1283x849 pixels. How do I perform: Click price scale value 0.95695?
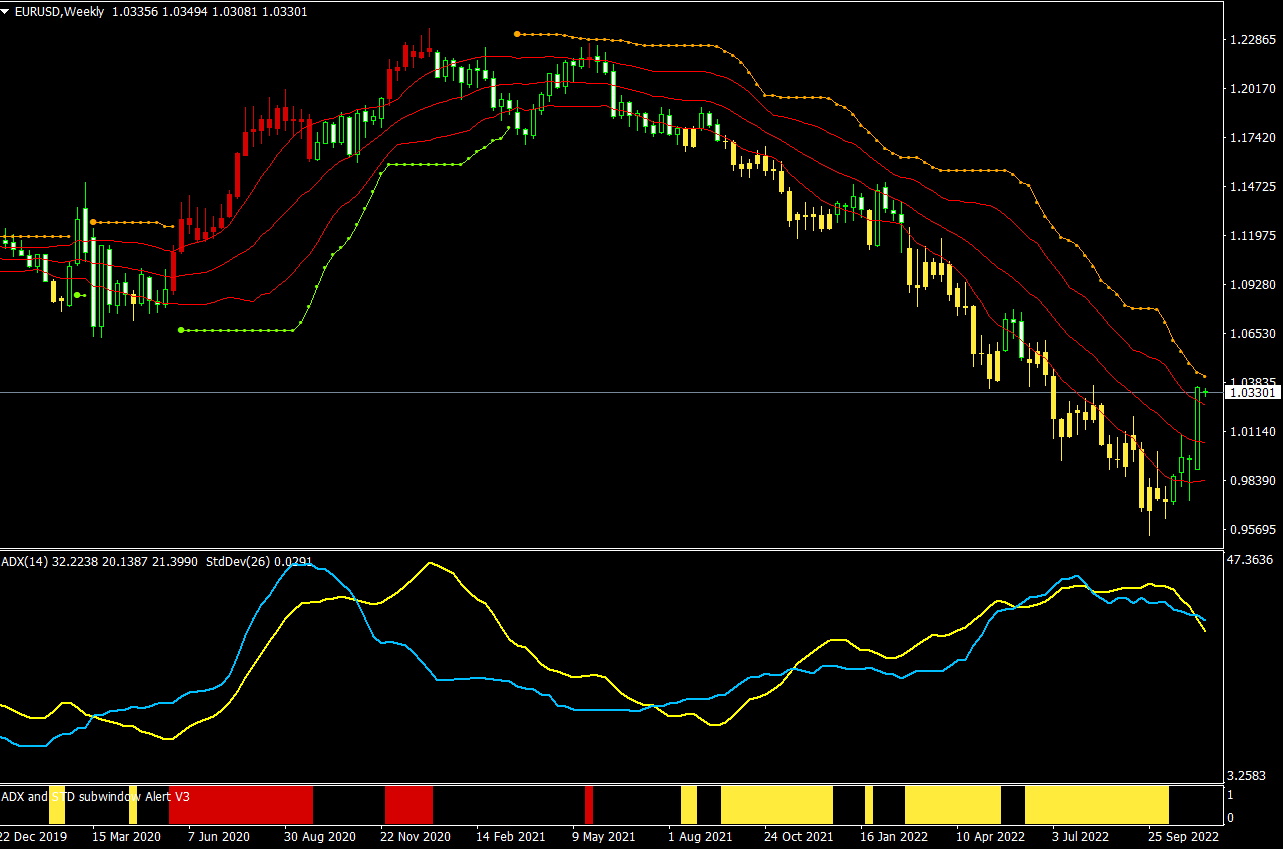[x=1252, y=530]
